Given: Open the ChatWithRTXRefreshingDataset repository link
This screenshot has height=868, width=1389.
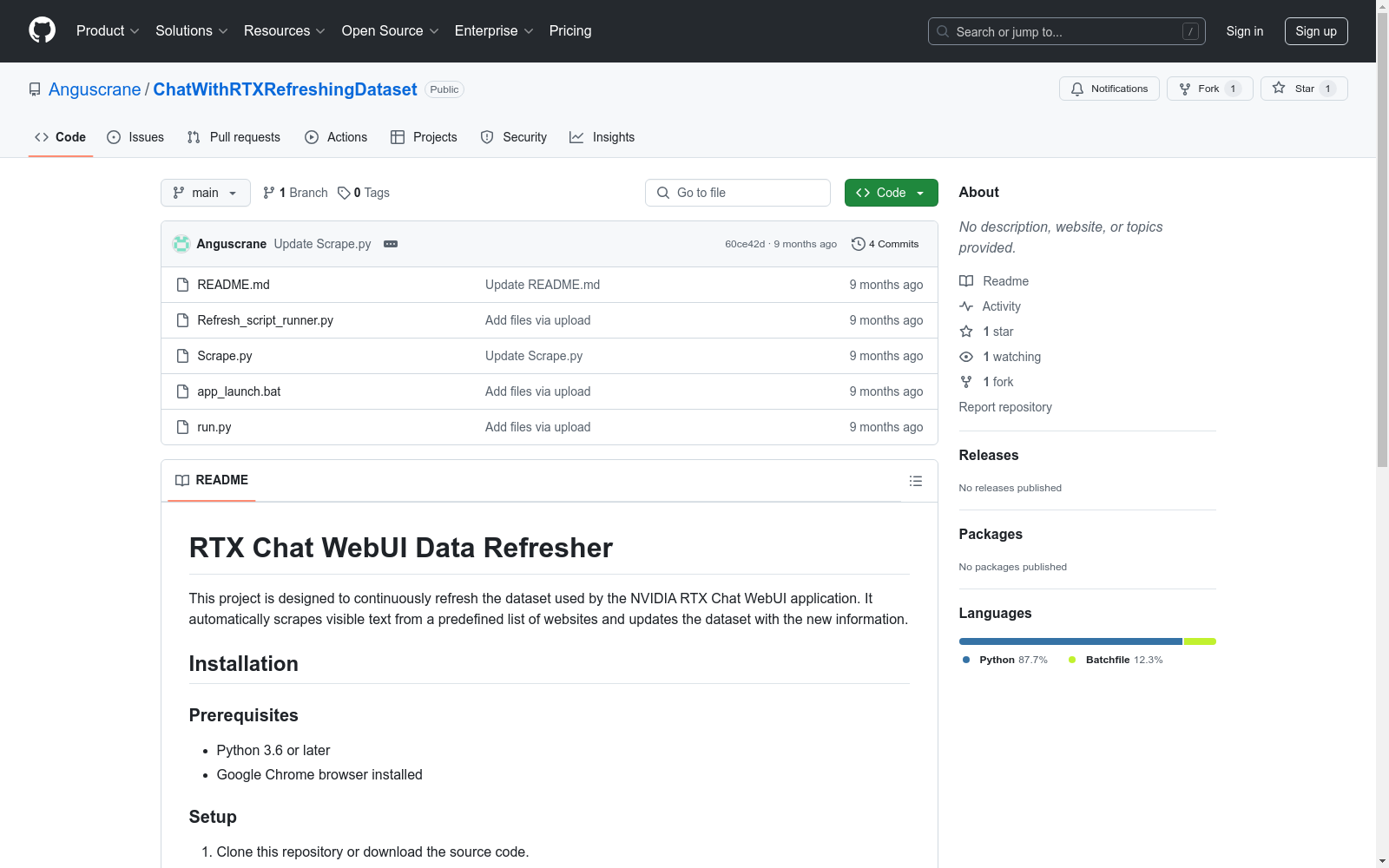Looking at the screenshot, I should (x=285, y=89).
